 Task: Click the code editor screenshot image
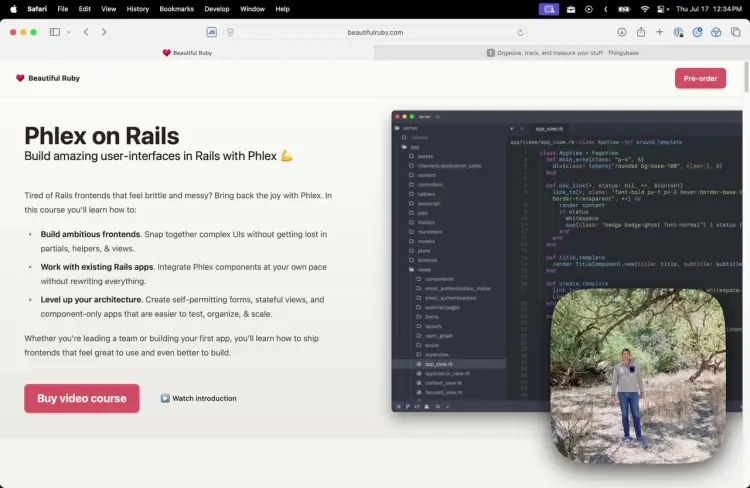click(x=567, y=261)
